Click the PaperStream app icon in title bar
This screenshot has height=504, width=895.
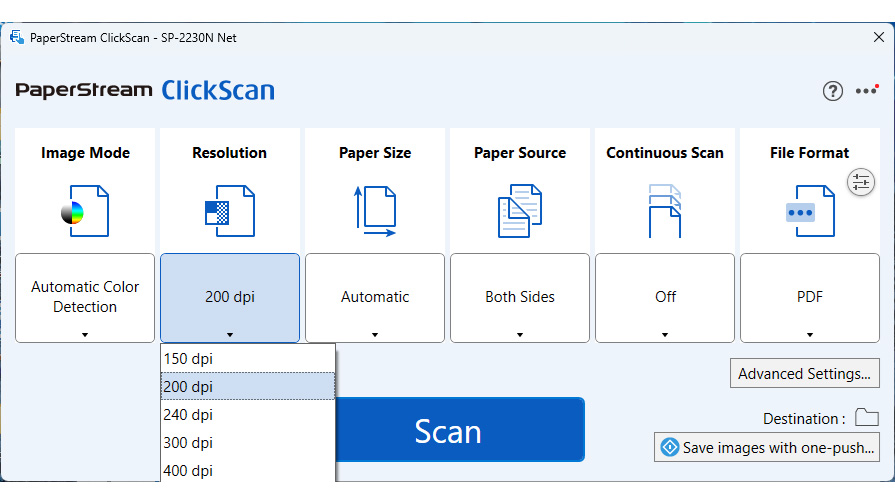click(x=17, y=38)
